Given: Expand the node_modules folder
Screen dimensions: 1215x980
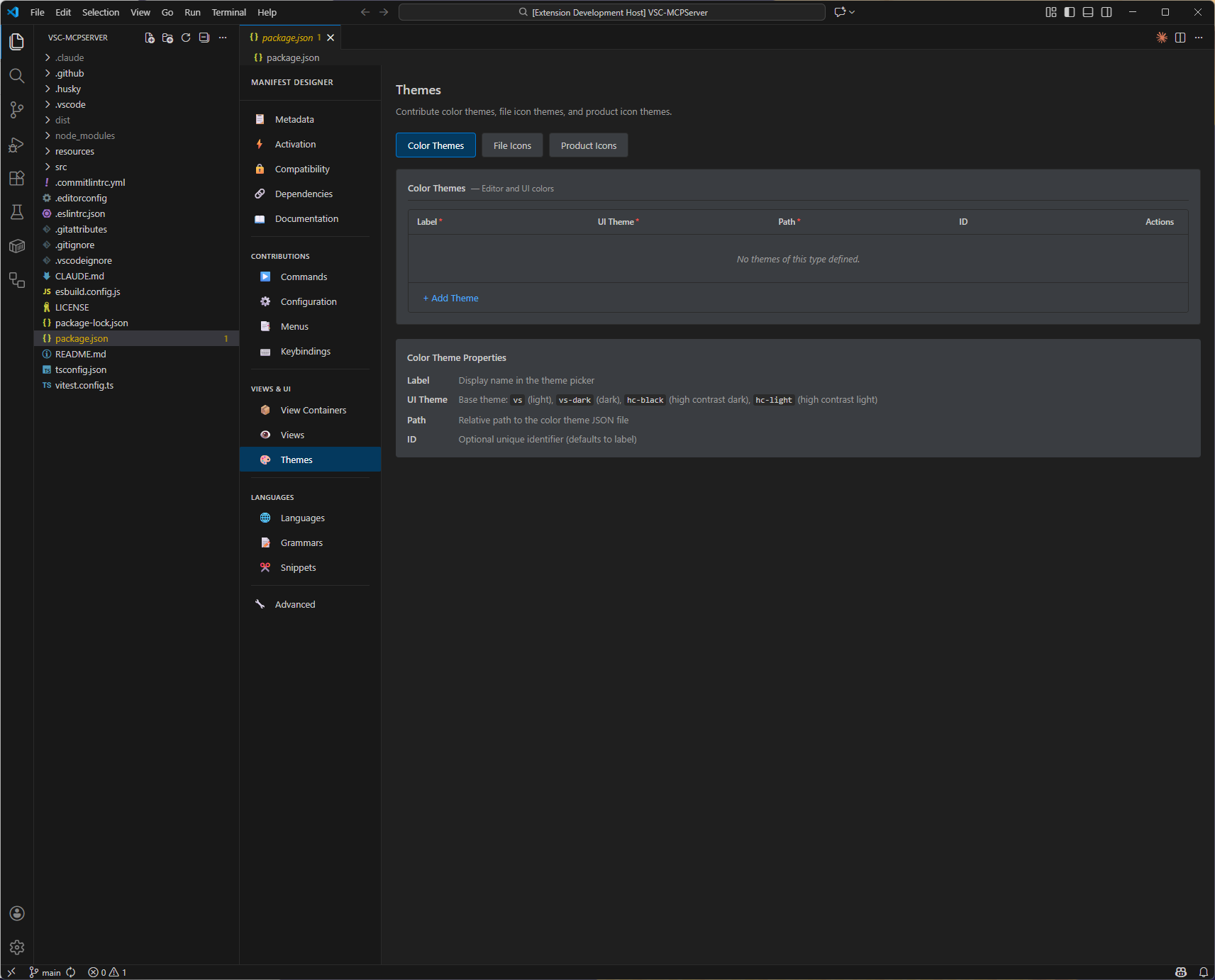Looking at the screenshot, I should 136,135.
